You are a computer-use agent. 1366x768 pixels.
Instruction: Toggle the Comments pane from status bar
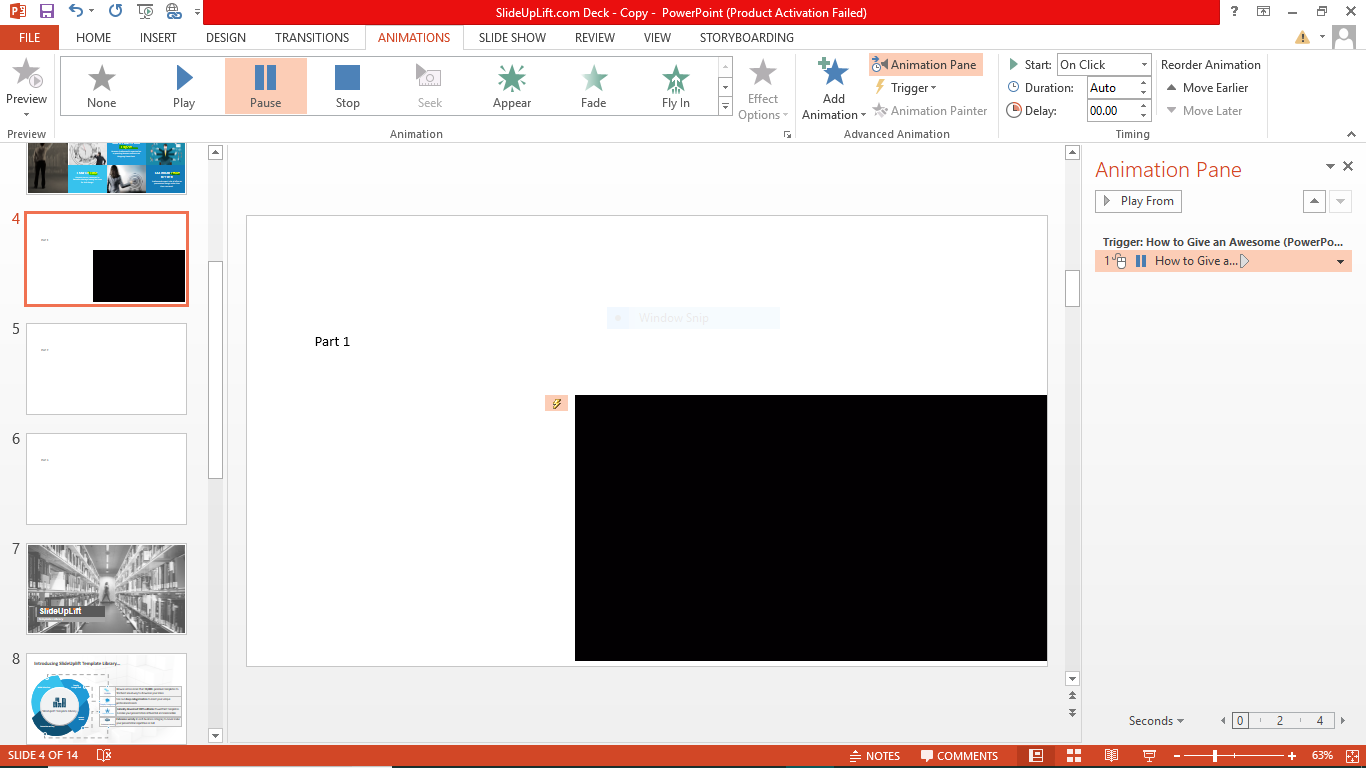point(959,756)
